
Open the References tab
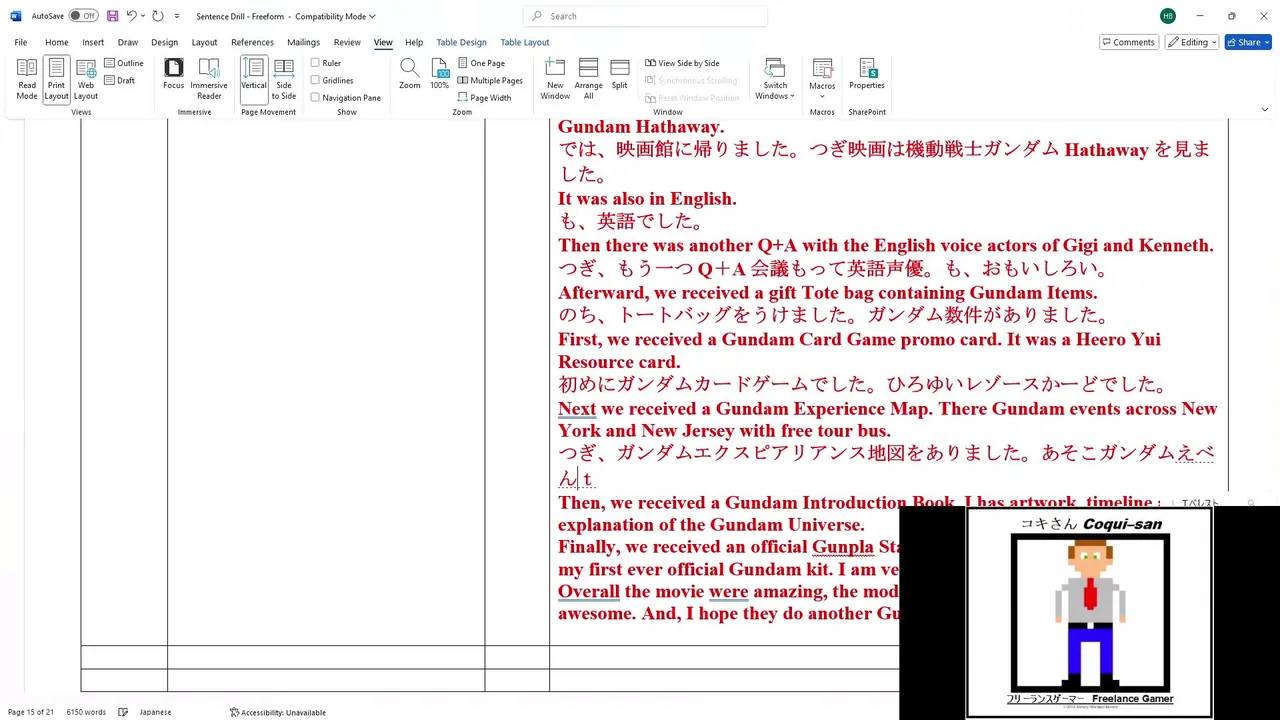click(252, 42)
